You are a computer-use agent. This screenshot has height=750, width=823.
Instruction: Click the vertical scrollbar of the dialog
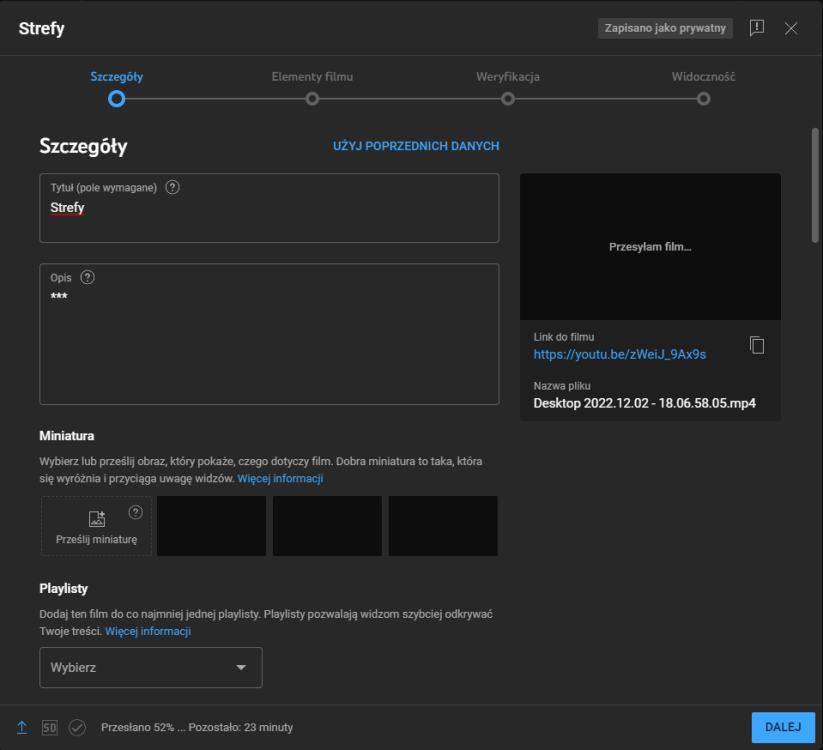click(815, 185)
